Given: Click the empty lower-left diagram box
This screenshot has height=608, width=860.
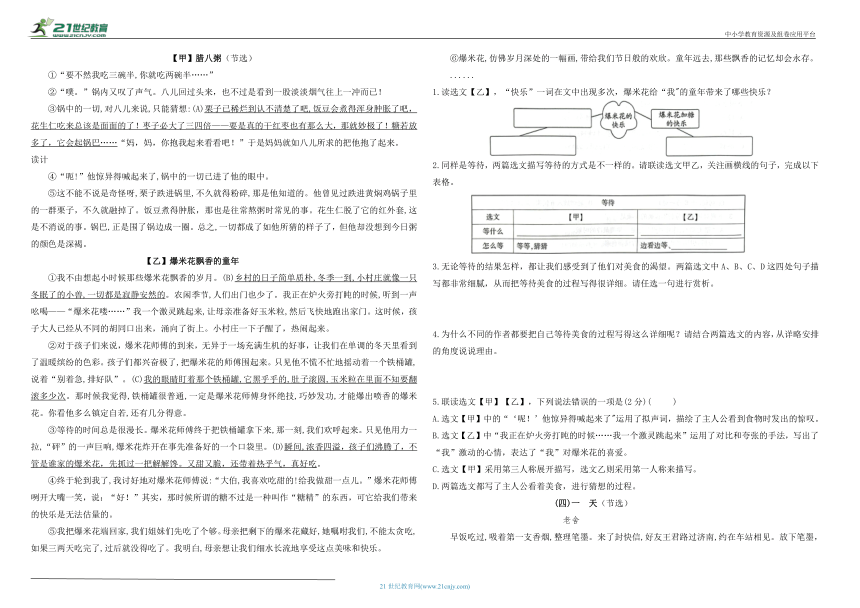Looking at the screenshot, I should [533, 146].
